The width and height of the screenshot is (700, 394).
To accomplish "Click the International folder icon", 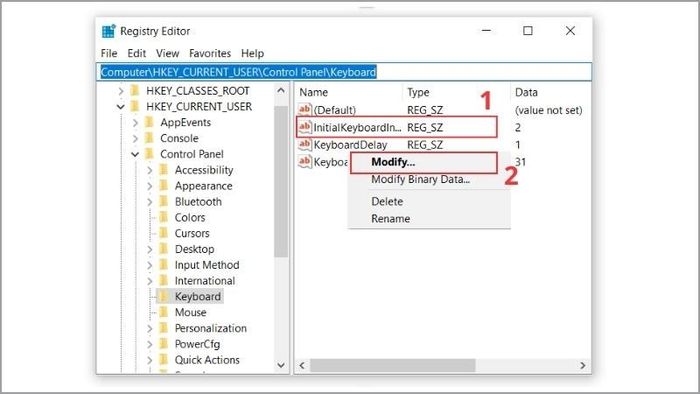I will coord(164,281).
